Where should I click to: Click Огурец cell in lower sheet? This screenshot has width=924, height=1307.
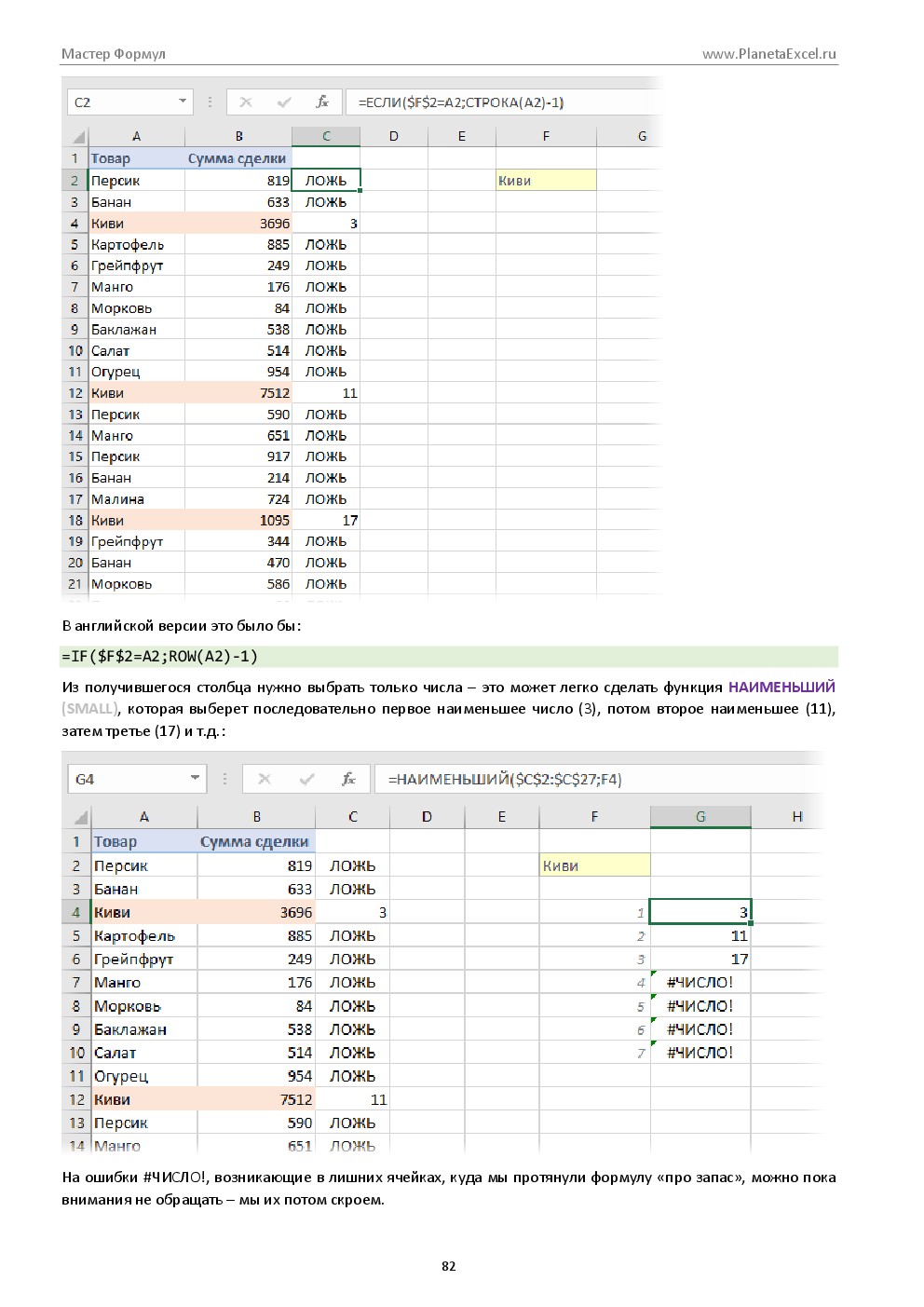click(143, 1076)
